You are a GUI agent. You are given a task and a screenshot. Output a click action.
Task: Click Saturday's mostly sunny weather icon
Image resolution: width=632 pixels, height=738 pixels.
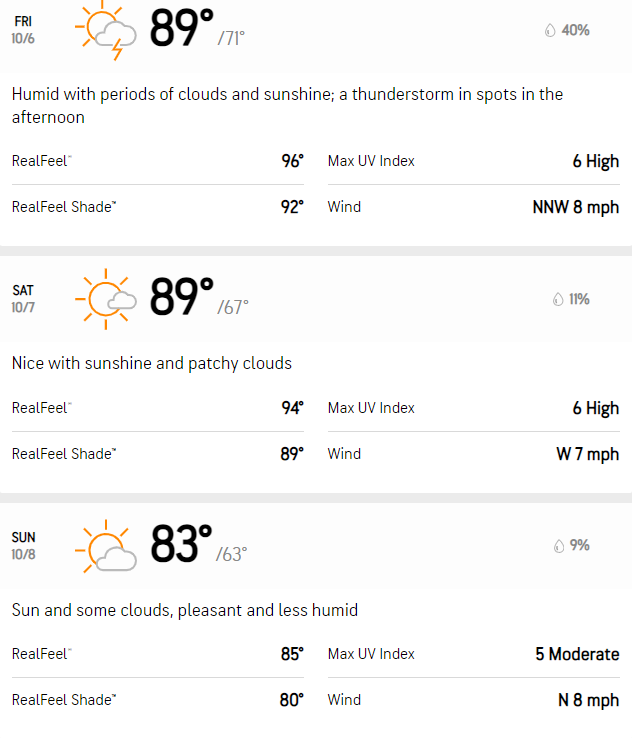coord(106,299)
